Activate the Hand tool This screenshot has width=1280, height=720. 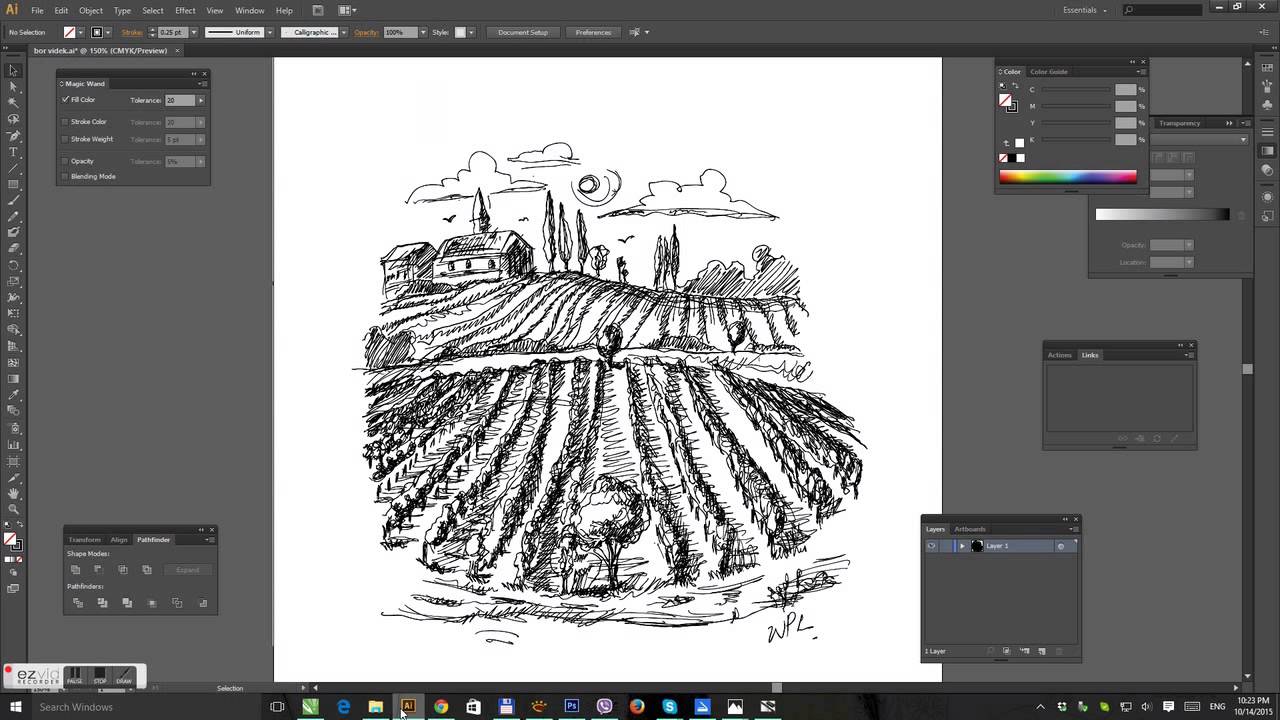tap(13, 493)
